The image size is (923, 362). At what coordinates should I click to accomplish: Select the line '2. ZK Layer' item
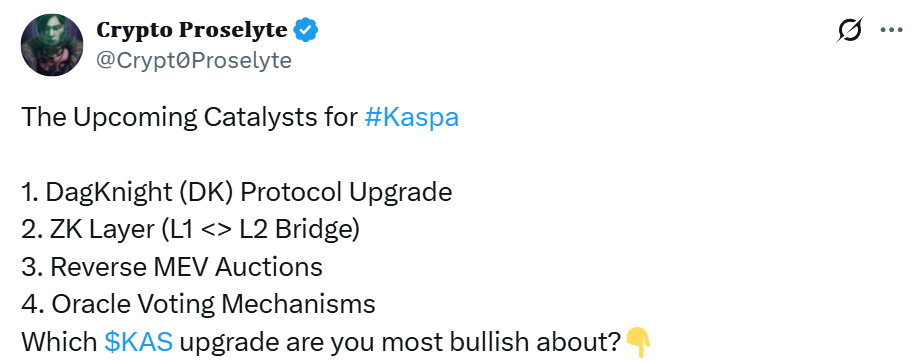click(190, 230)
